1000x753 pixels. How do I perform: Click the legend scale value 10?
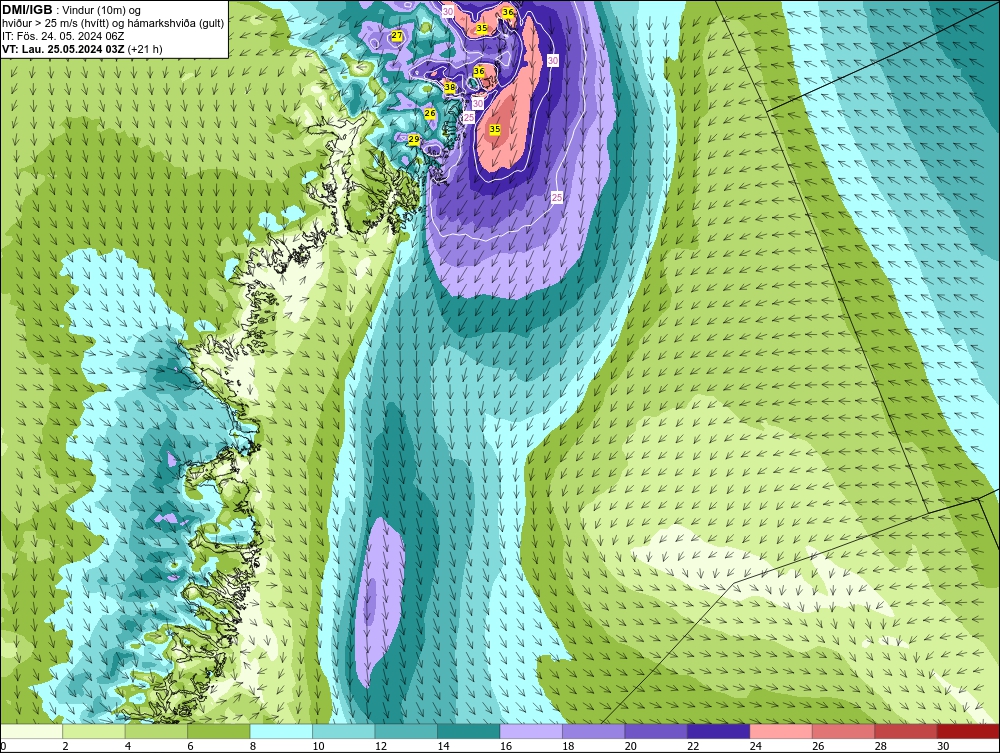(x=318, y=746)
